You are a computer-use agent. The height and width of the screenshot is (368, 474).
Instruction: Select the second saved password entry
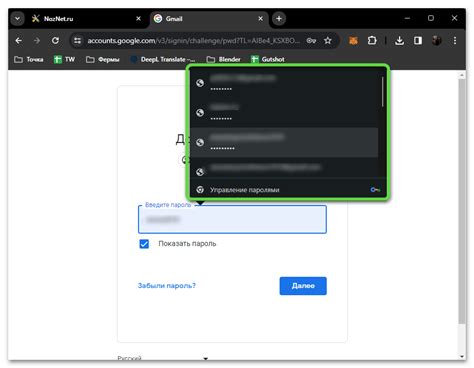coord(284,113)
